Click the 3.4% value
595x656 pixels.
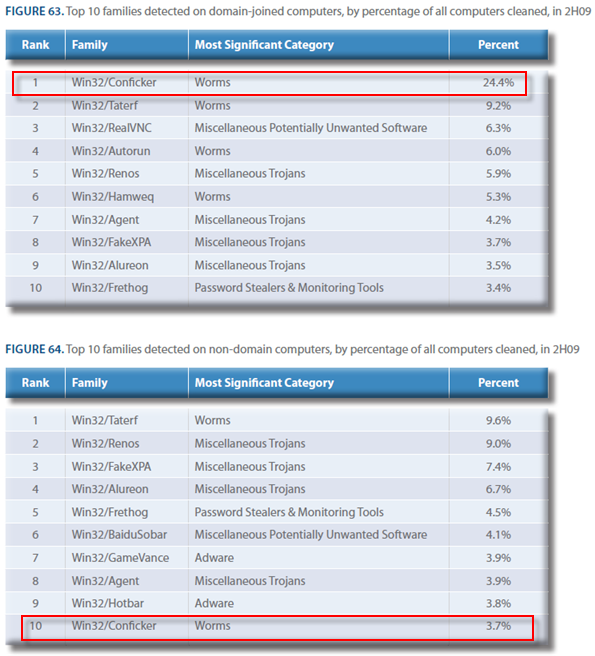[498, 288]
